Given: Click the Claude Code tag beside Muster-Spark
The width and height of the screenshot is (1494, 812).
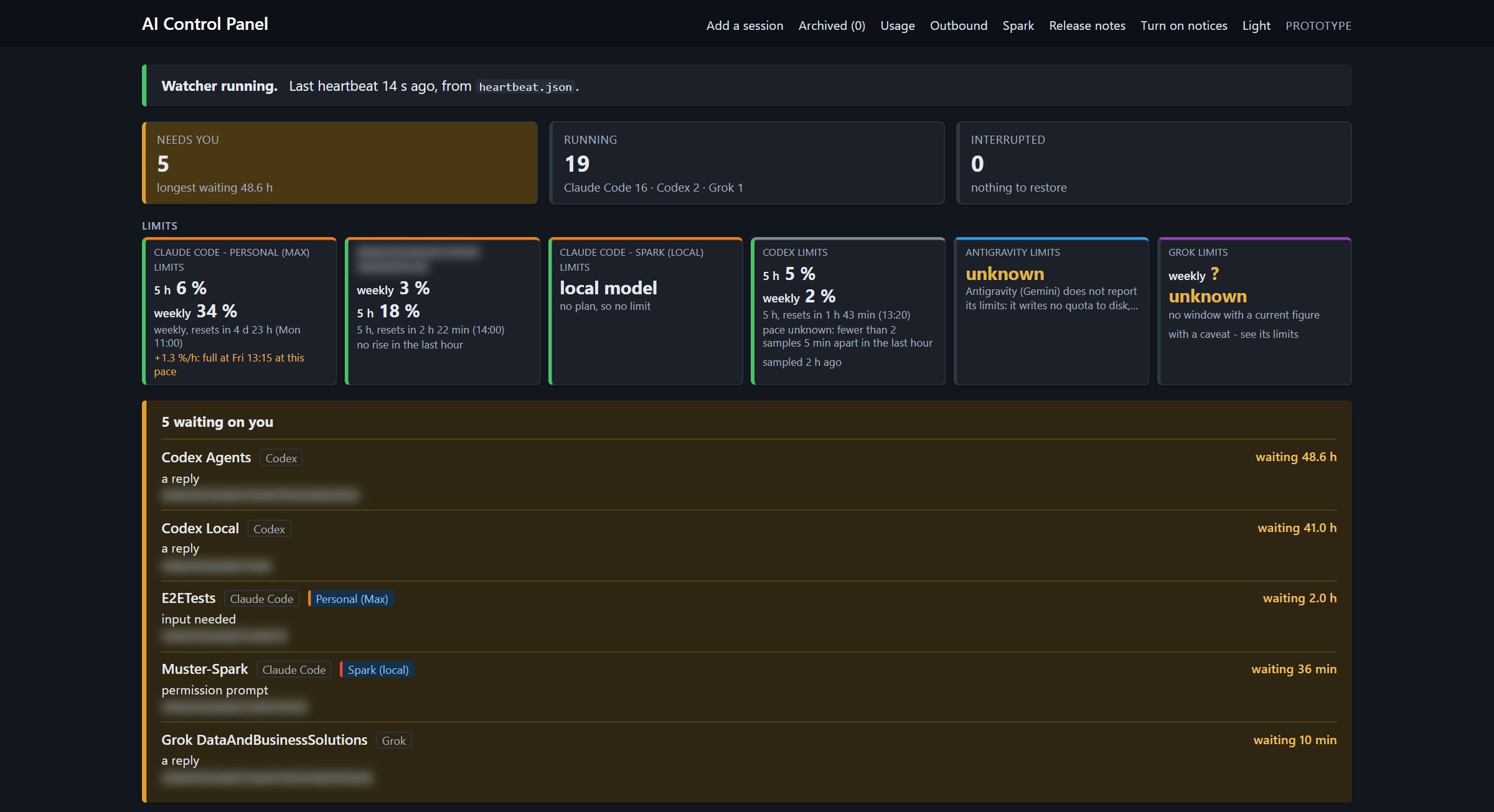Looking at the screenshot, I should (x=294, y=670).
